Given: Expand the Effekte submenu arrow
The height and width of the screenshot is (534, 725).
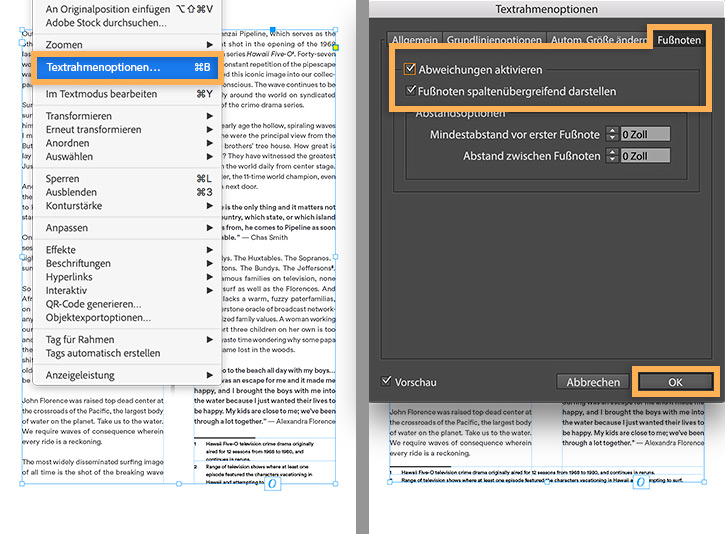Looking at the screenshot, I should pyautogui.click(x=209, y=250).
